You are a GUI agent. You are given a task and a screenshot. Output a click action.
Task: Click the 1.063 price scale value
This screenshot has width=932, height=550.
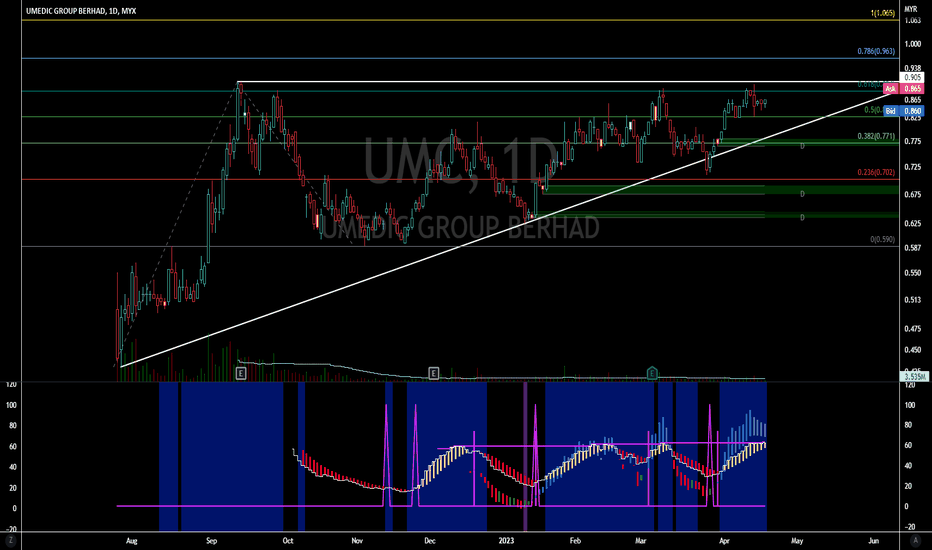912,21
